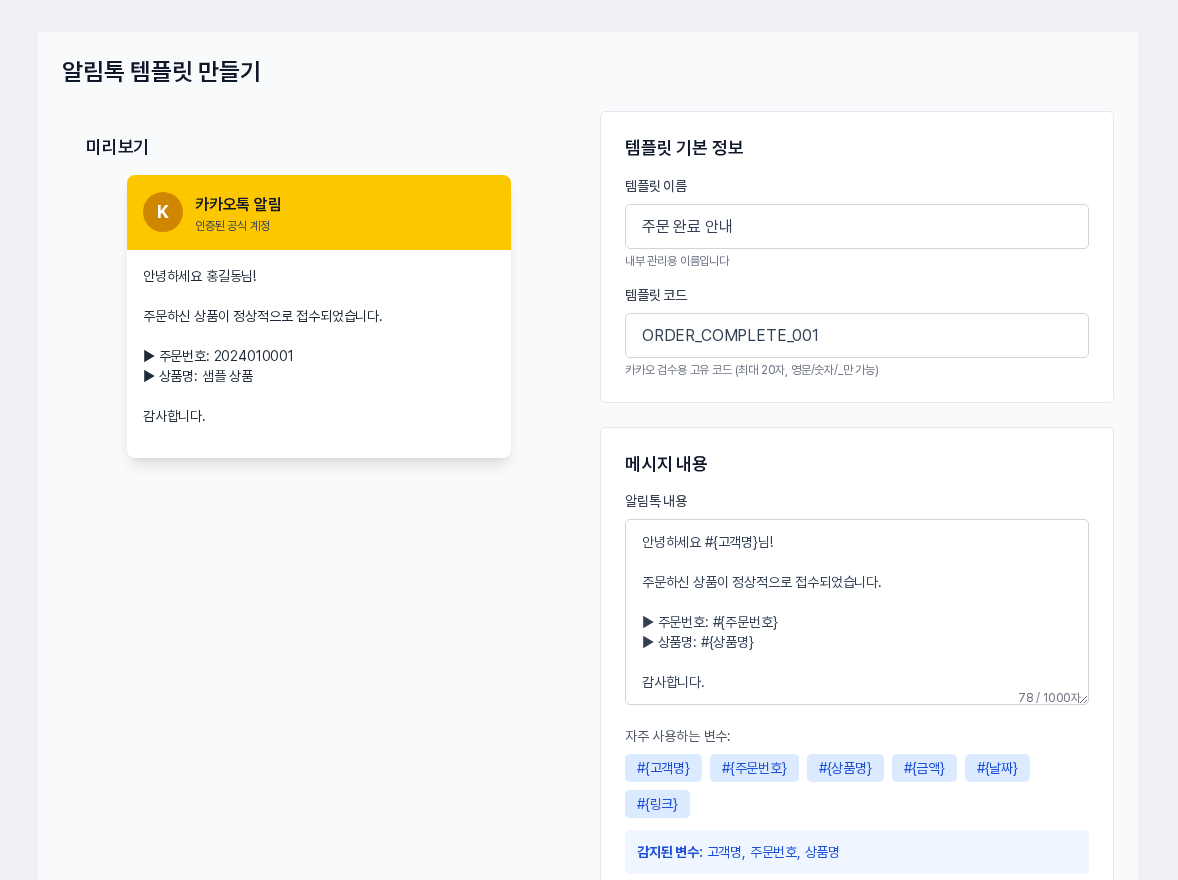Click preview line 주문번호: 2024010001

219,355
